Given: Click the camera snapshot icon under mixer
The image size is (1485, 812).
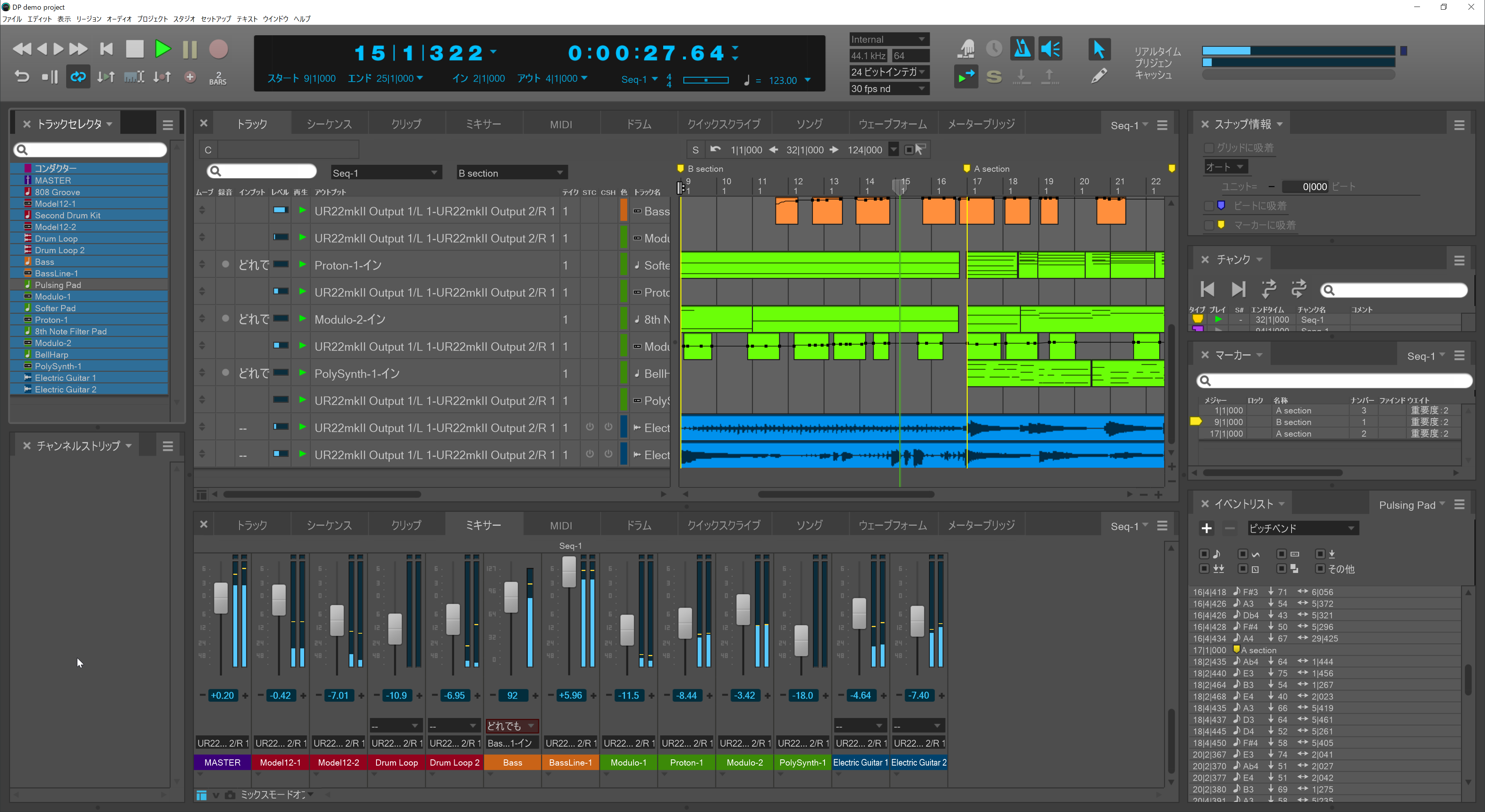Looking at the screenshot, I should pos(230,795).
